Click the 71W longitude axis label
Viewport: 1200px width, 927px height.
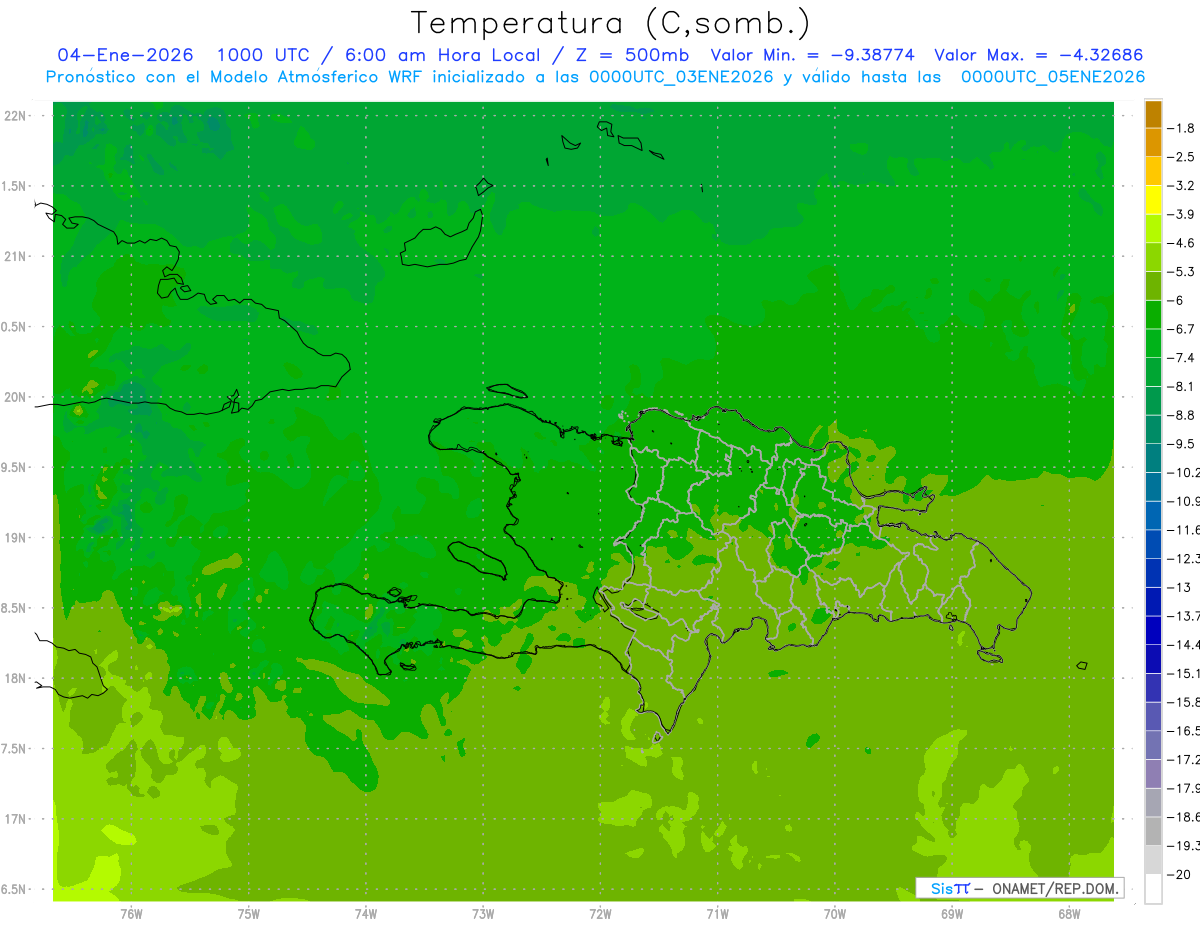click(x=717, y=914)
